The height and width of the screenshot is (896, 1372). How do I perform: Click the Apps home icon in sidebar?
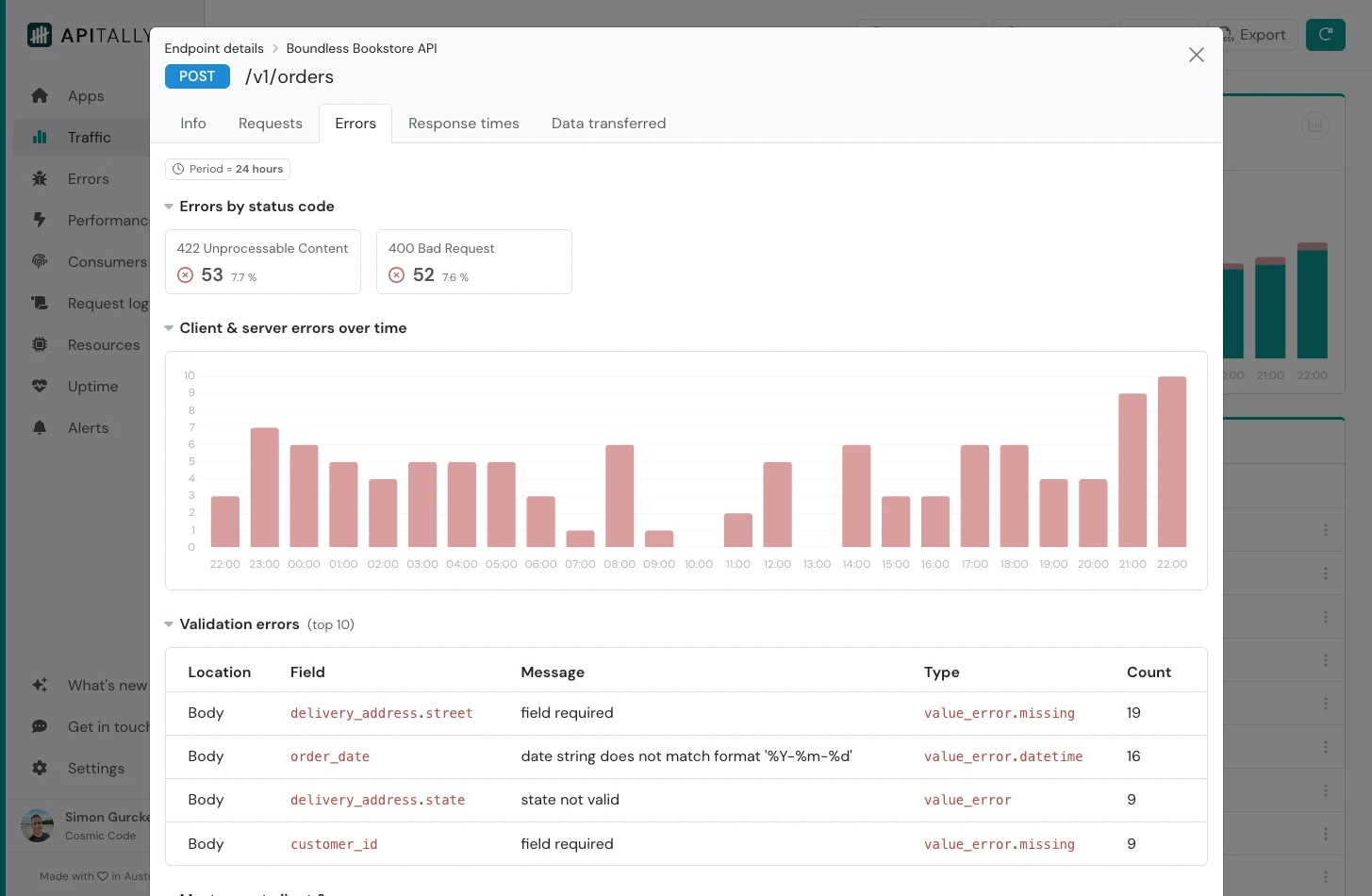pyautogui.click(x=40, y=96)
